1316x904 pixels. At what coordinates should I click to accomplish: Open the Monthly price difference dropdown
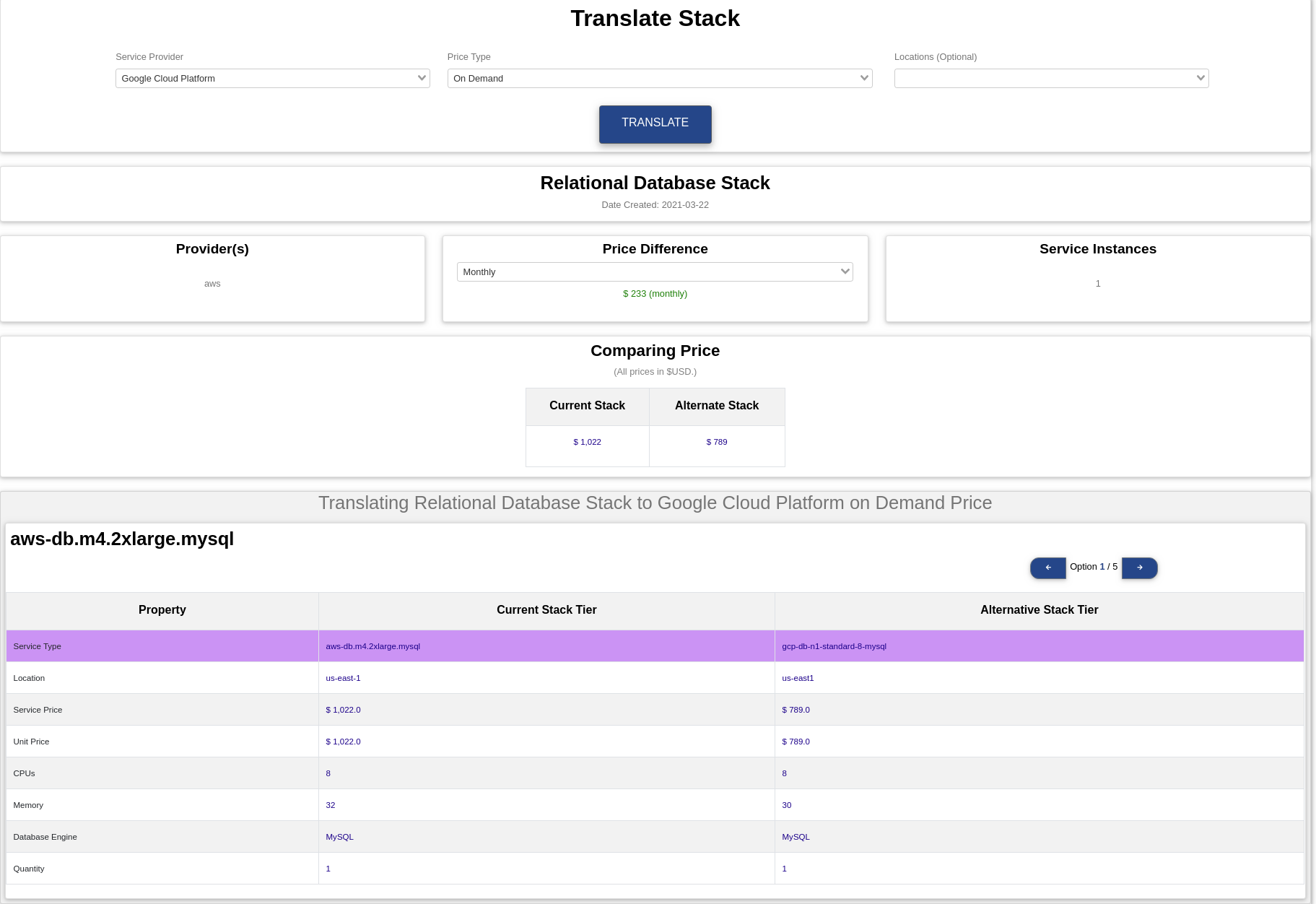(x=655, y=271)
